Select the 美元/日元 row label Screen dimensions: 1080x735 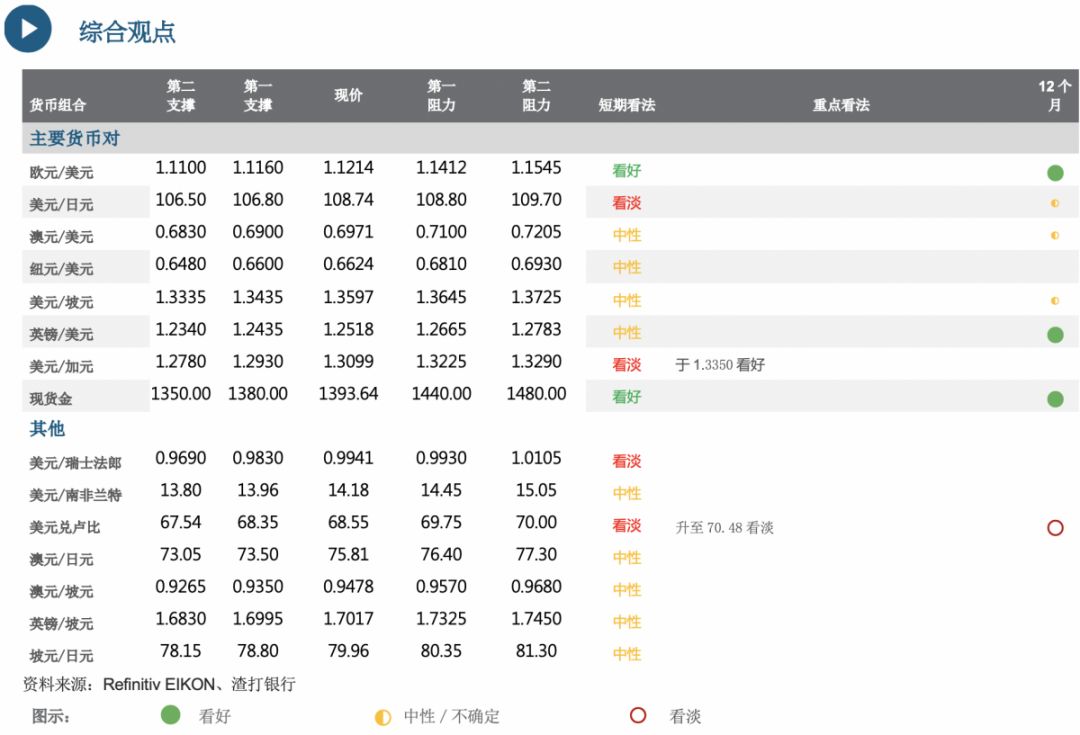coord(61,205)
